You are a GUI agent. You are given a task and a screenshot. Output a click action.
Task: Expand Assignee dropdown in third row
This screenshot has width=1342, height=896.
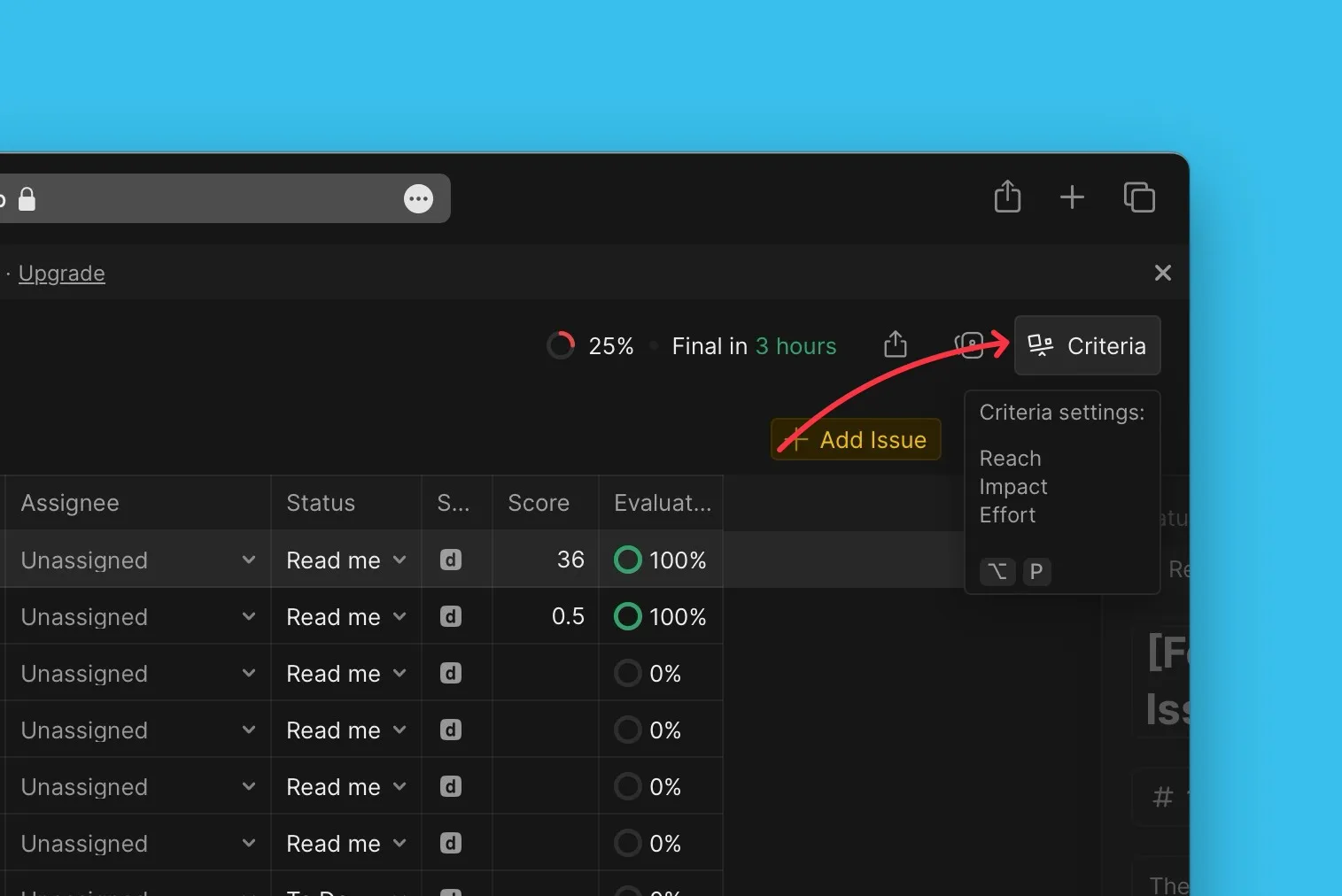pyautogui.click(x=249, y=674)
